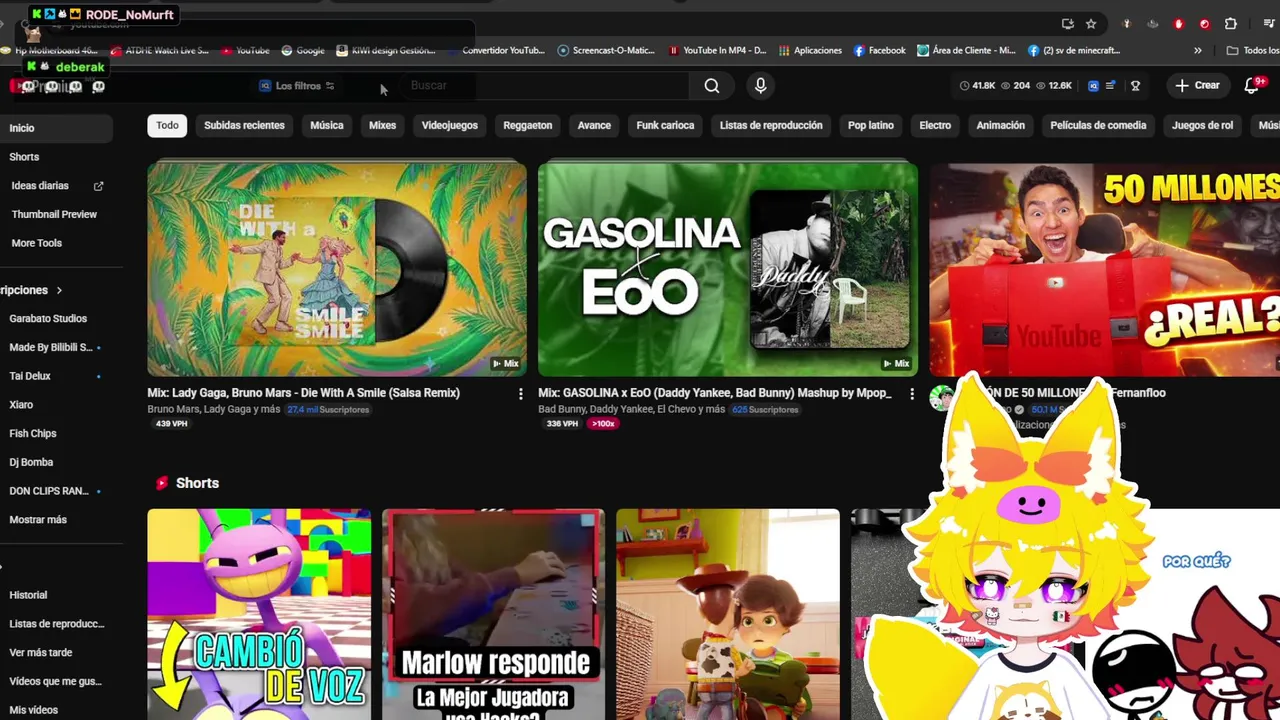Viewport: 1280px width, 720px height.
Task: Open the options menu for GASOLINA mix
Action: click(x=911, y=394)
